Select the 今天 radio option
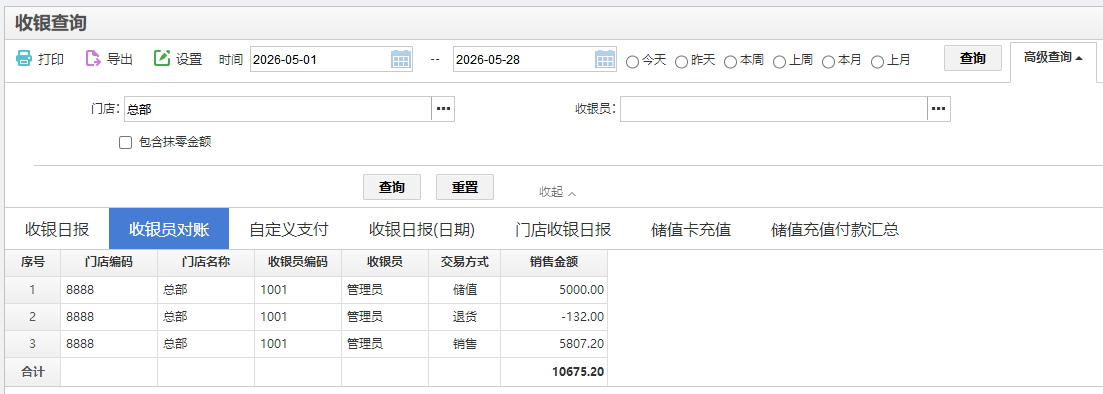Viewport: 1103px width, 394px height. click(632, 62)
